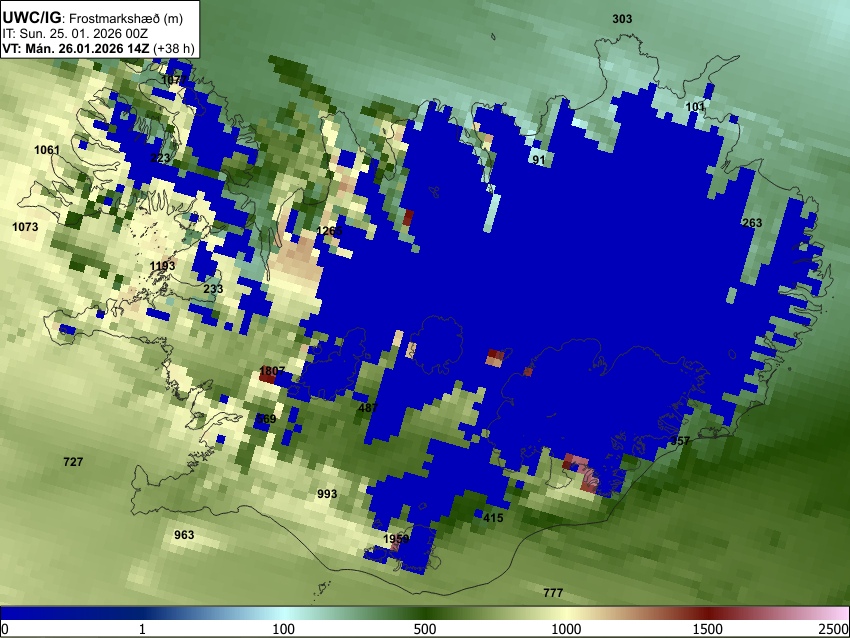850x638 pixels.
Task: Click the map value 223
Action: [160, 158]
